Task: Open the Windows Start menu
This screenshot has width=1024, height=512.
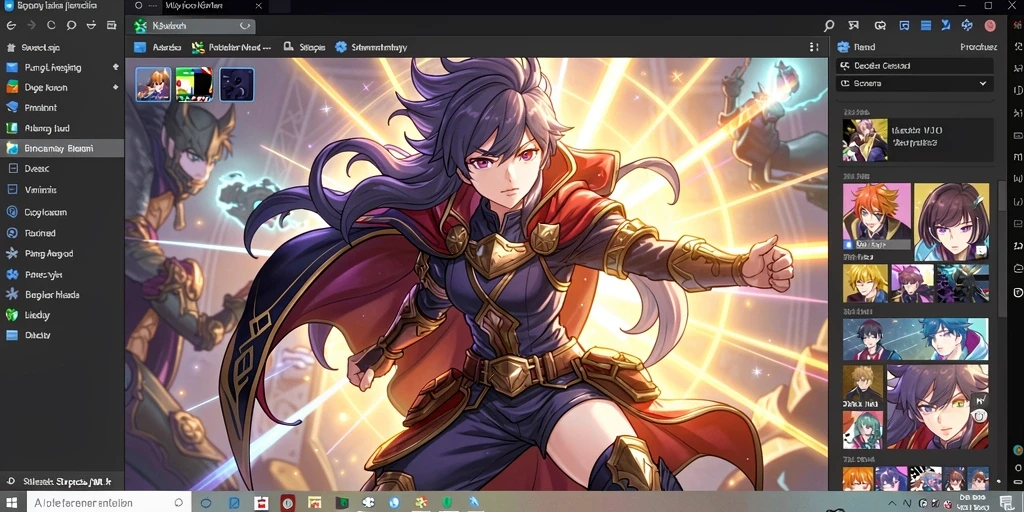Action: (12, 502)
